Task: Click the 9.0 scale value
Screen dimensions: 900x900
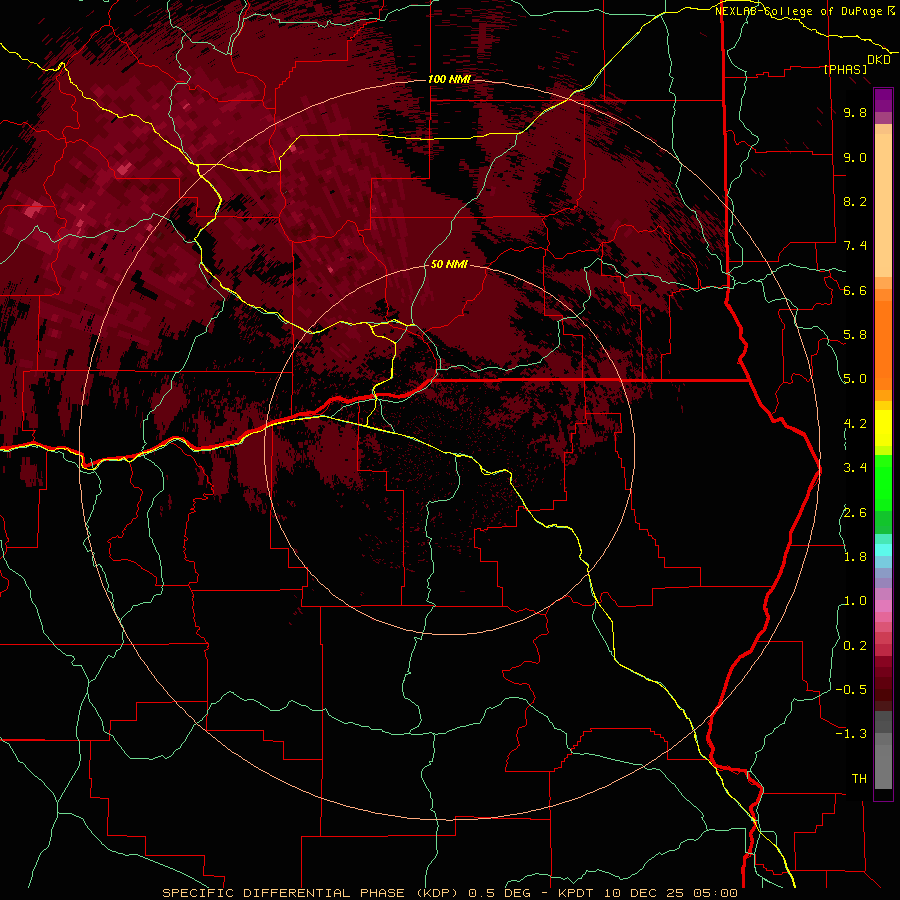Action: [x=855, y=157]
